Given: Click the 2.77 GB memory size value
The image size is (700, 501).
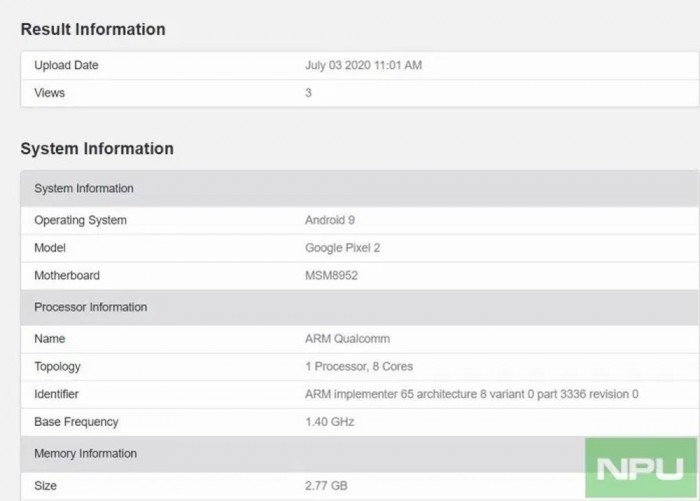Looking at the screenshot, I should pyautogui.click(x=326, y=486).
